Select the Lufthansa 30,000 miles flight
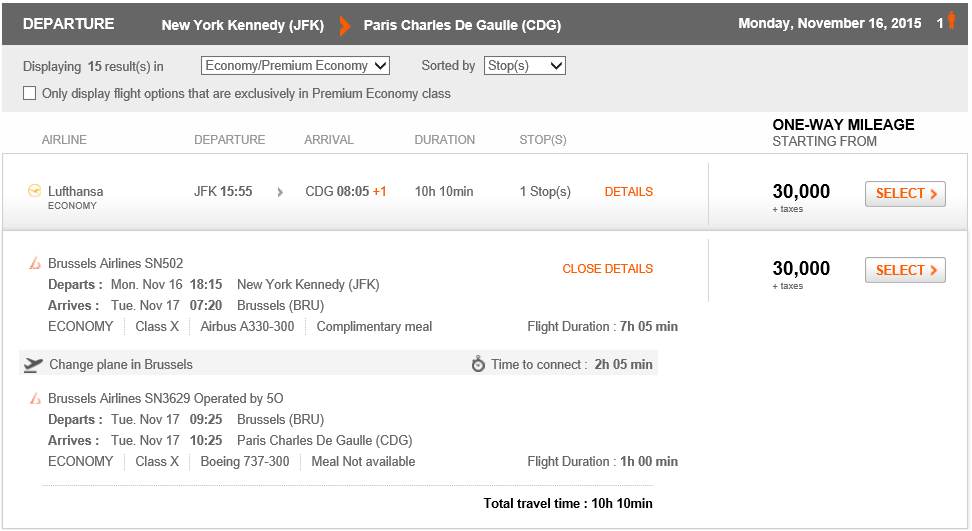The image size is (972, 531). (905, 194)
